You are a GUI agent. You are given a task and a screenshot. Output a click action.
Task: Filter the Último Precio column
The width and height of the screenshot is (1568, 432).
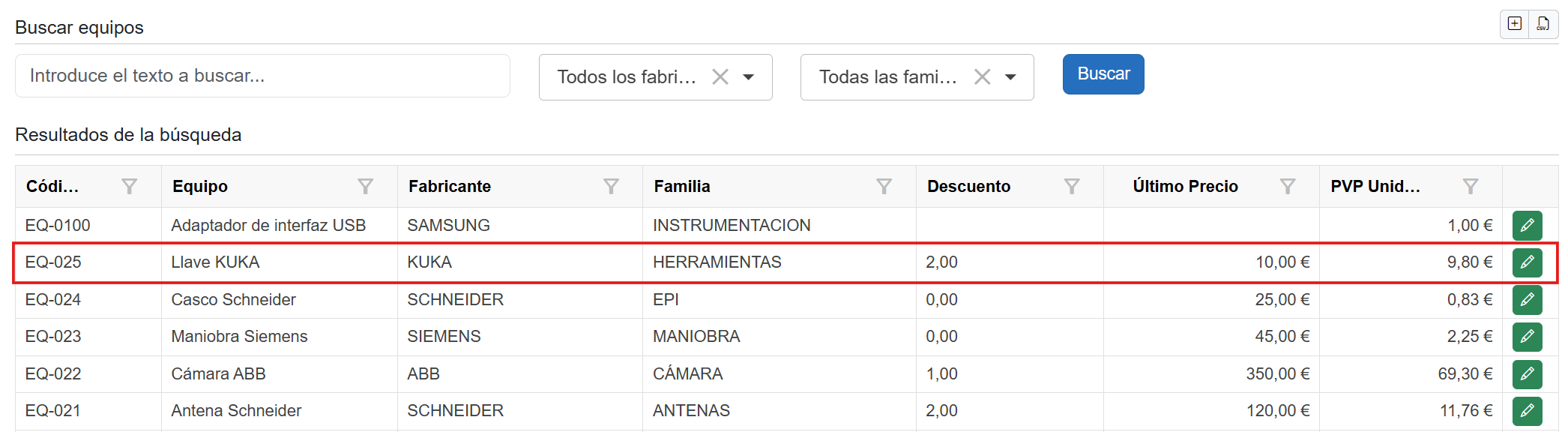1288,186
